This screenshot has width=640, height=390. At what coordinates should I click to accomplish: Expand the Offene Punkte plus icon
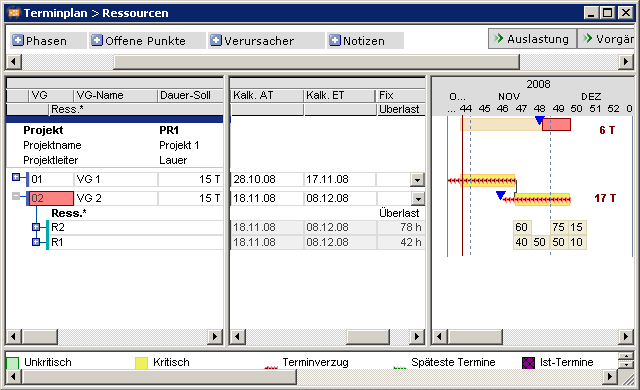click(97, 40)
